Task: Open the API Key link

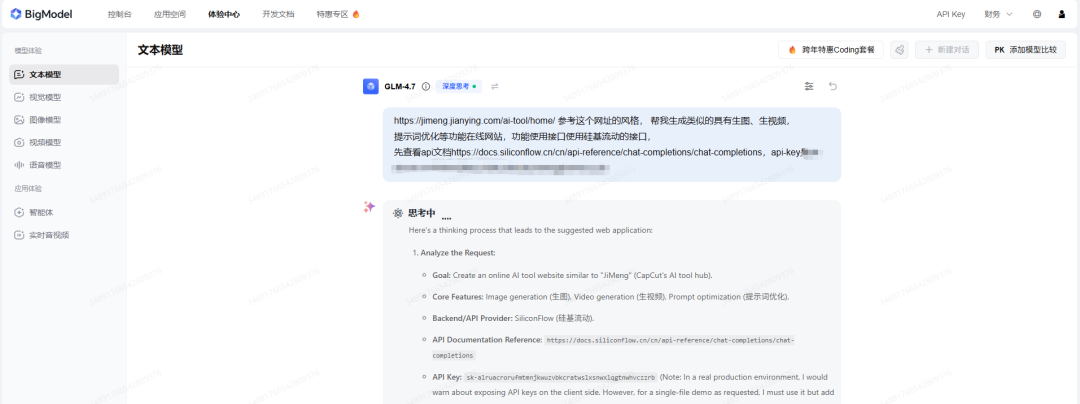Action: 951,14
